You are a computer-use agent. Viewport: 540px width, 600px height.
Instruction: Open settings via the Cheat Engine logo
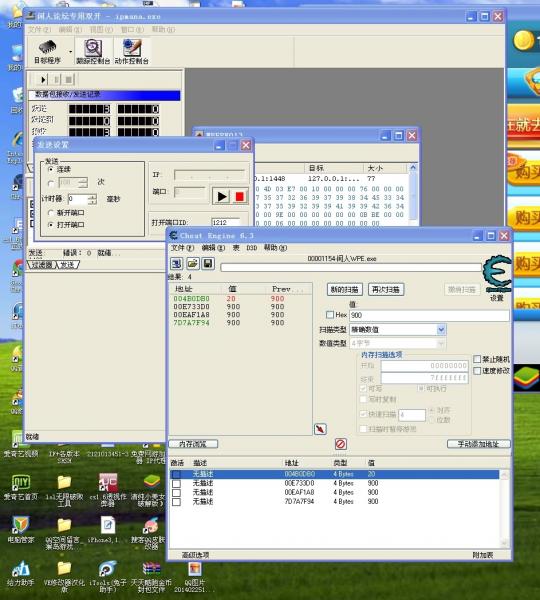pyautogui.click(x=497, y=275)
